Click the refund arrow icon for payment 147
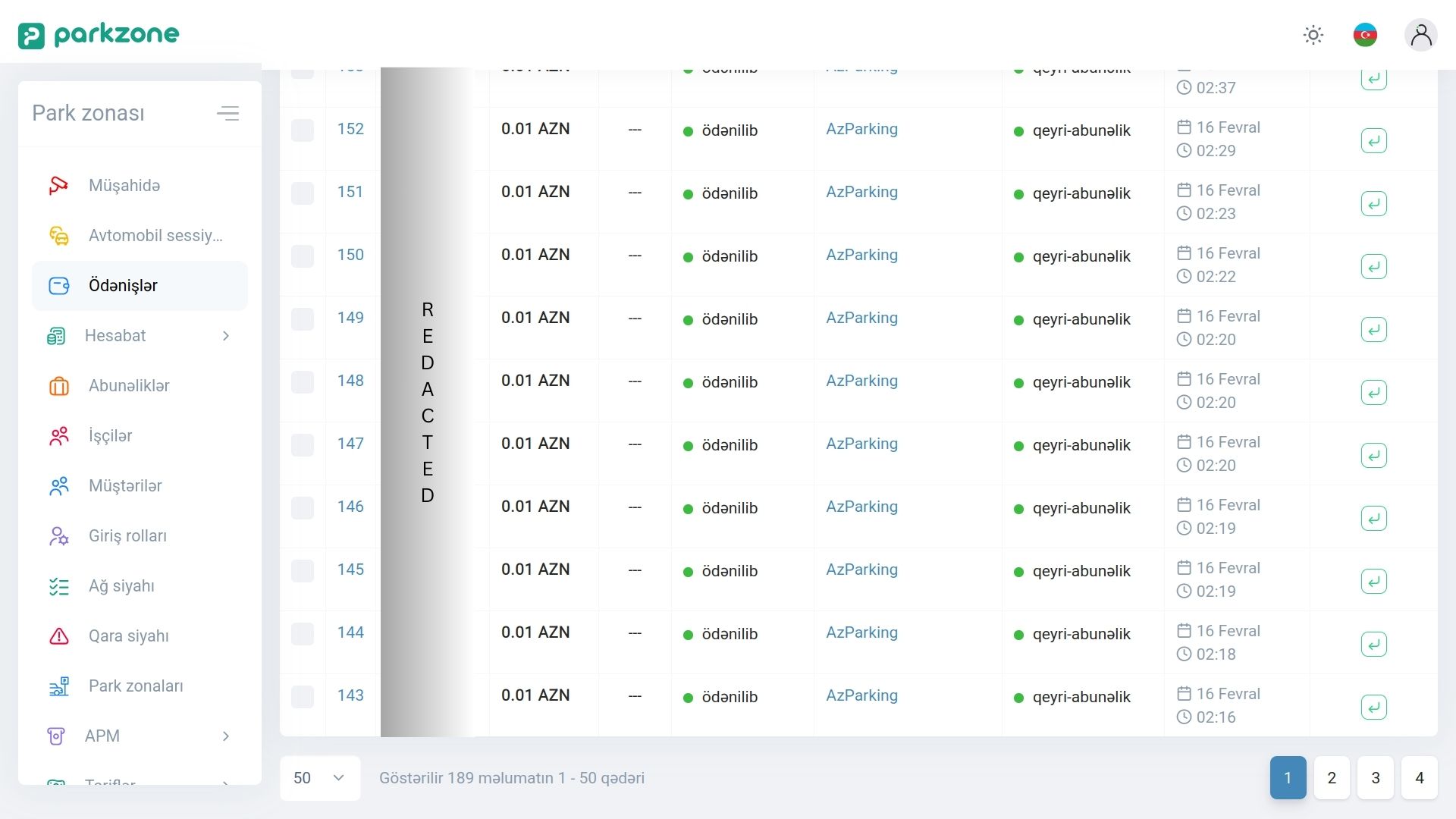 (x=1373, y=456)
